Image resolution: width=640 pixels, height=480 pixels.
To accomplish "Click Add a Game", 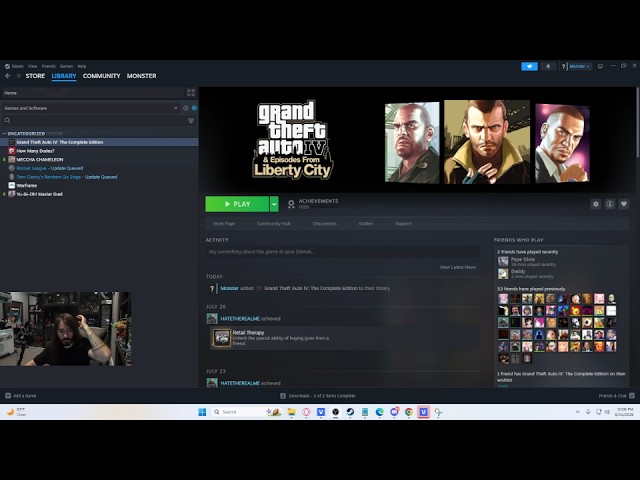I will point(21,396).
